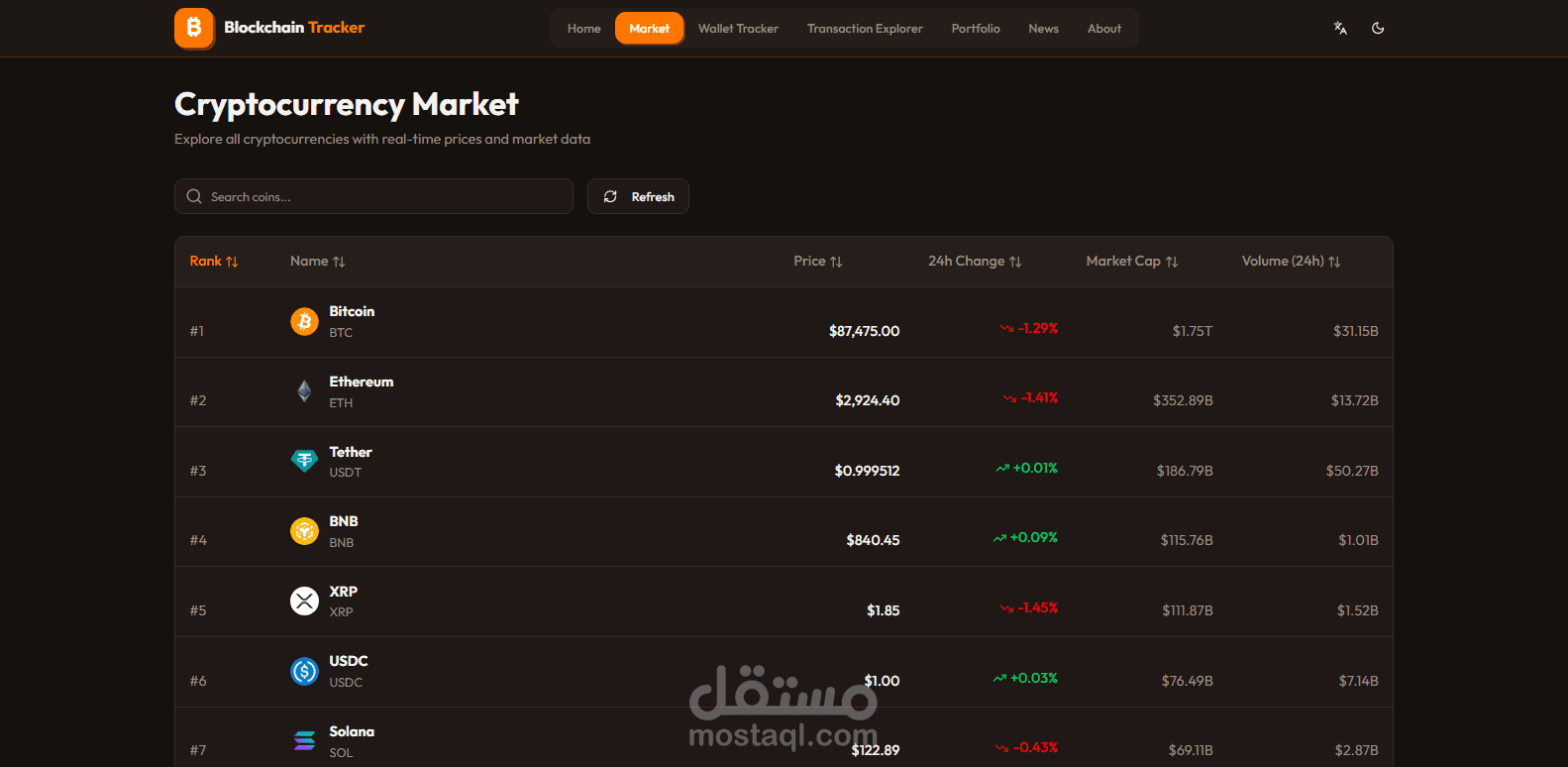Image resolution: width=1568 pixels, height=767 pixels.
Task: Click the XRP coin icon
Action: [304, 601]
